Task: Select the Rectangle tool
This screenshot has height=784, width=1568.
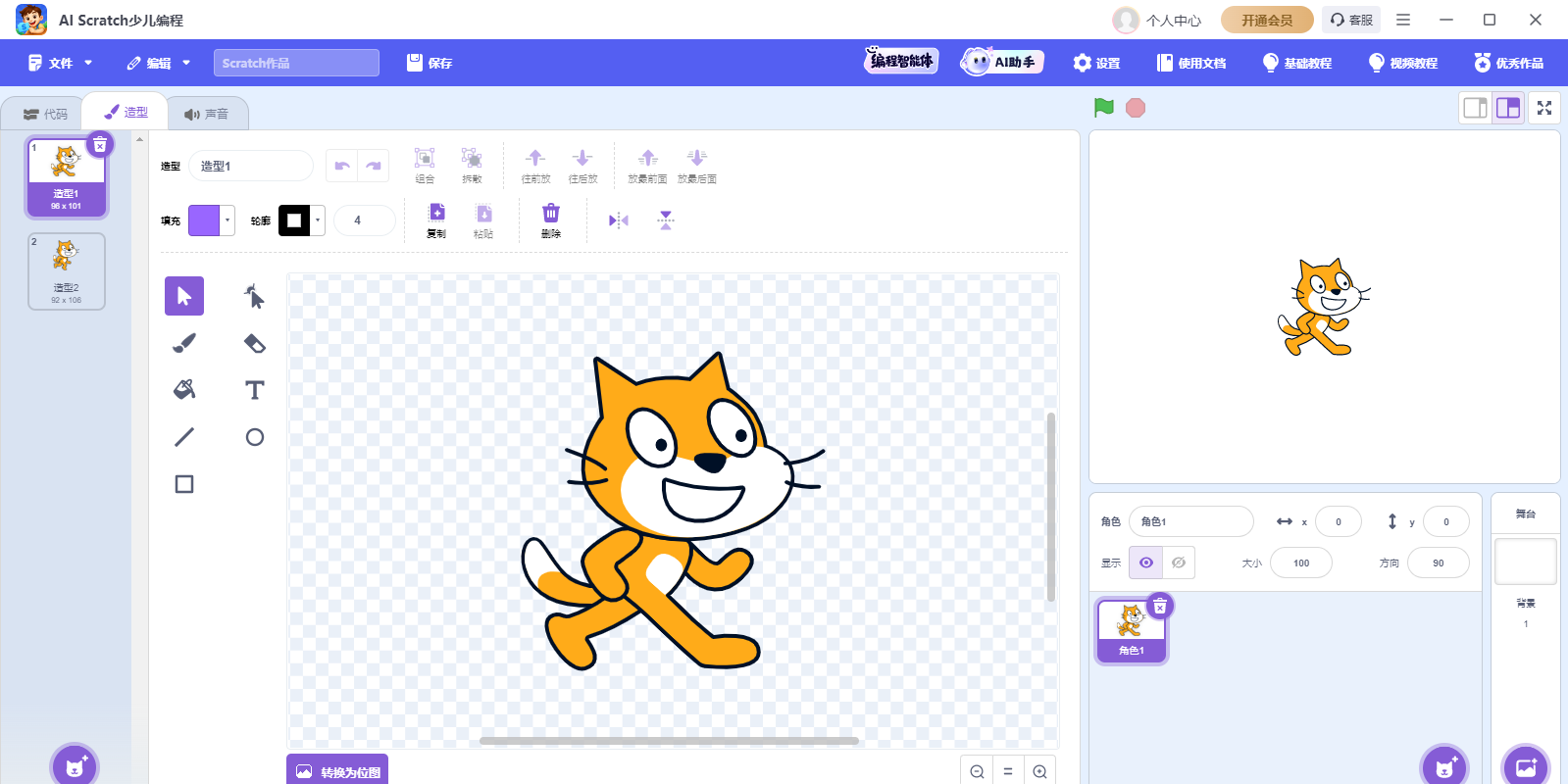Action: click(184, 484)
